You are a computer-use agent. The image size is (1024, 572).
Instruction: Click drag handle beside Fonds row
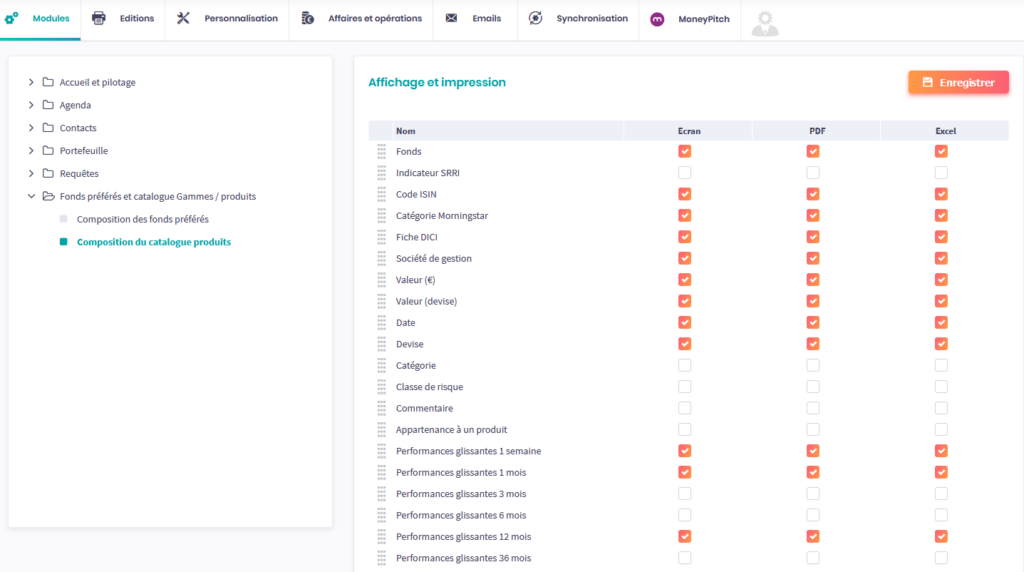[381, 151]
